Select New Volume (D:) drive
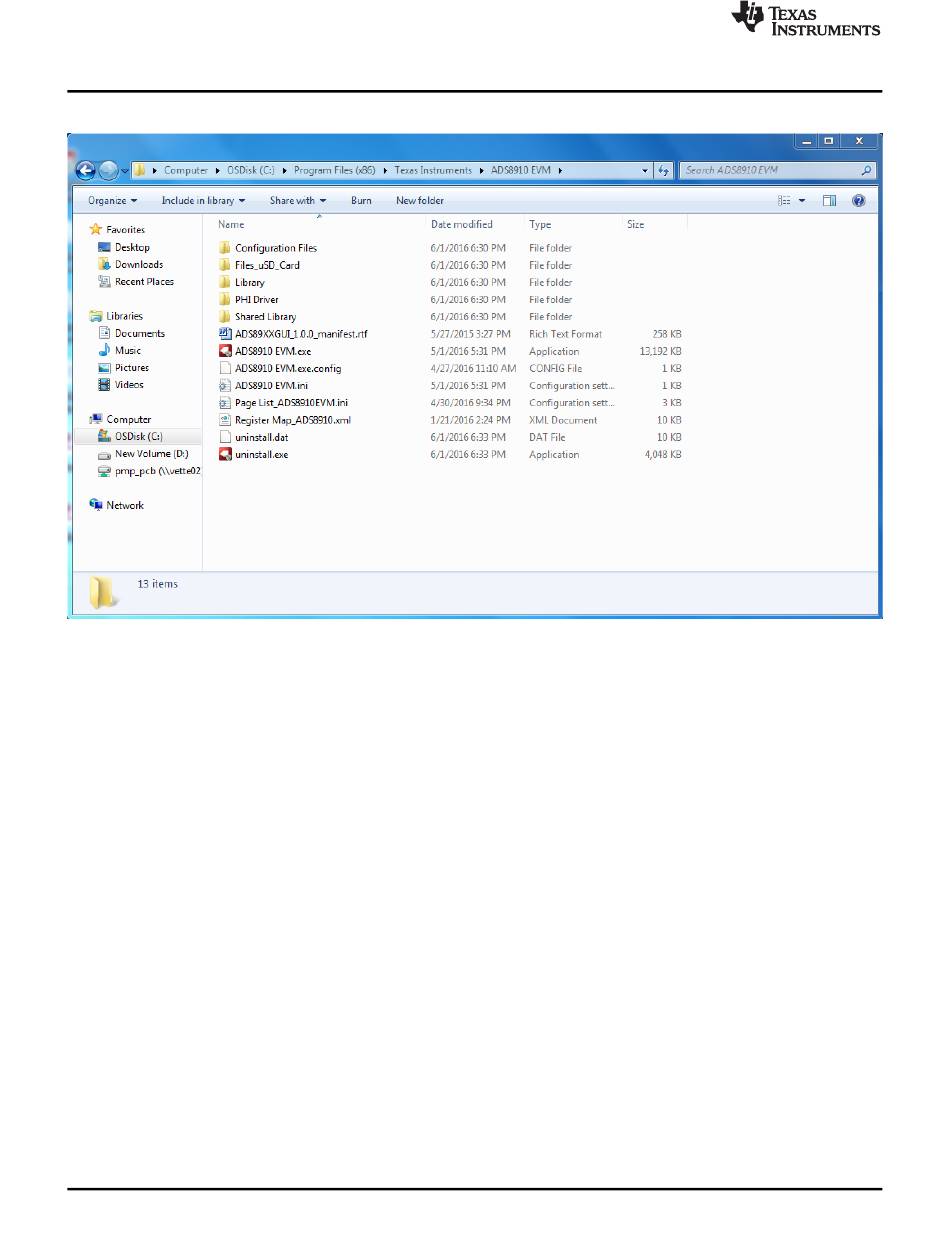The width and height of the screenshot is (950, 1241). (151, 454)
